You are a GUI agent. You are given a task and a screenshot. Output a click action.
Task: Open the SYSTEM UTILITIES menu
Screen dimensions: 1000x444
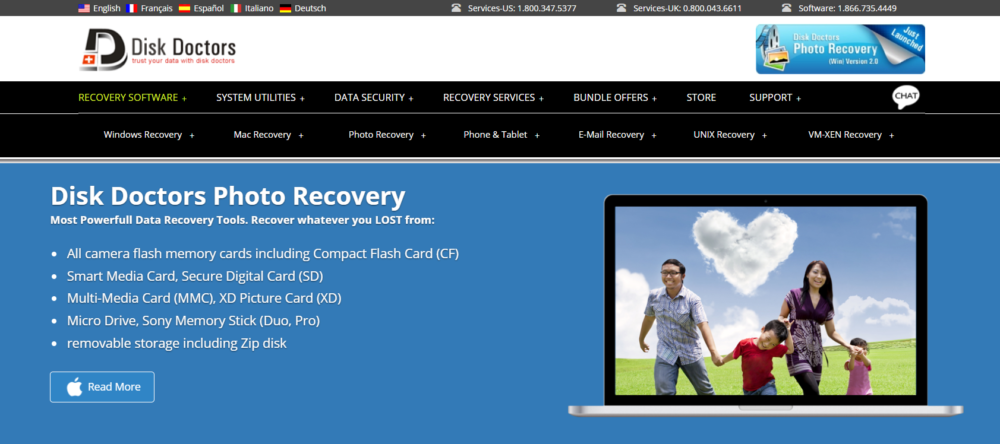tap(256, 98)
